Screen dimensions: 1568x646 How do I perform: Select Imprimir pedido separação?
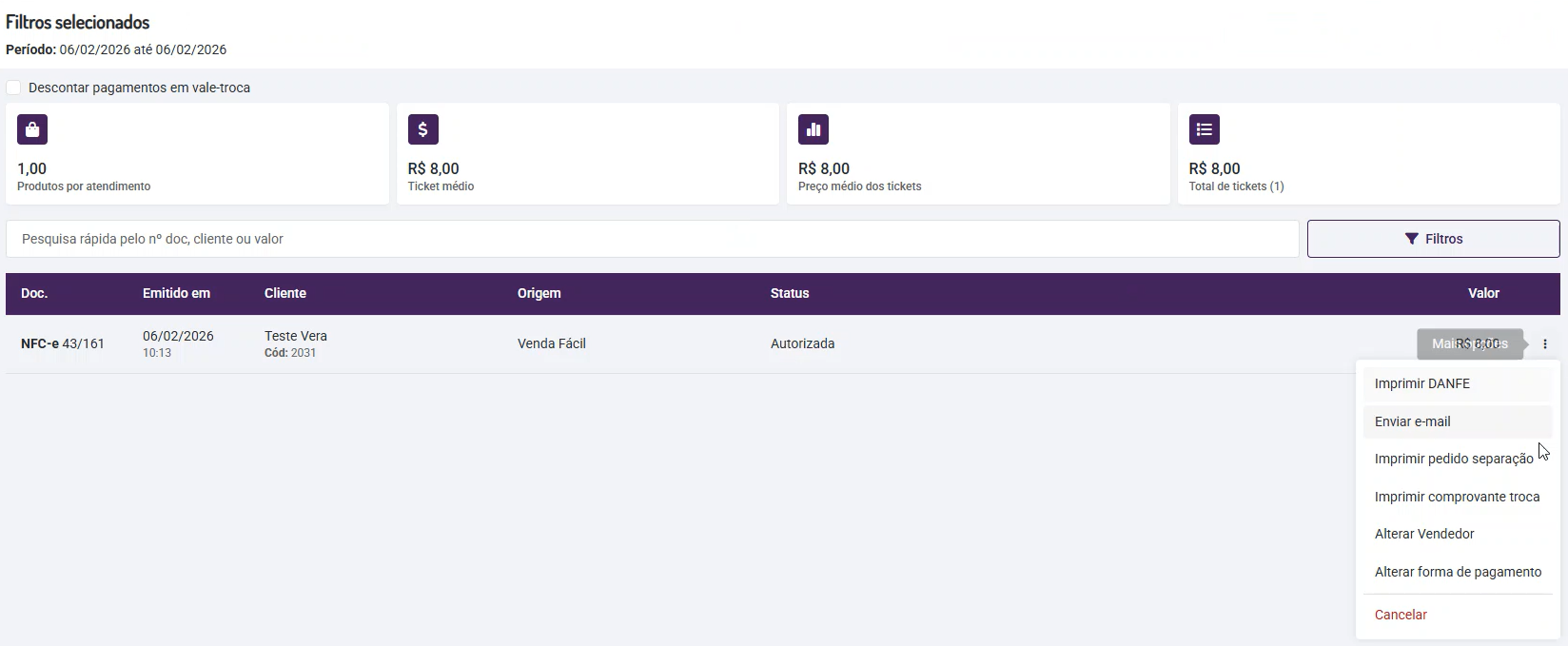[x=1454, y=459]
